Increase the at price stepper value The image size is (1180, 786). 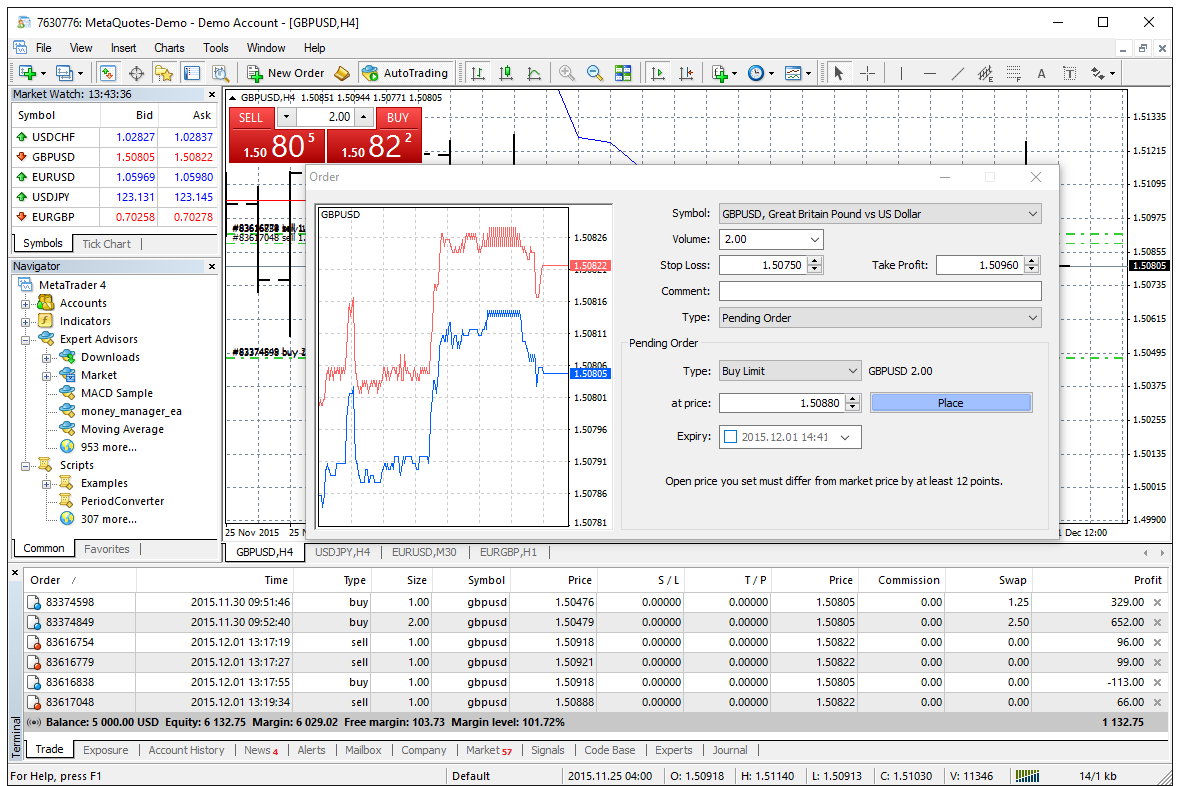(853, 399)
